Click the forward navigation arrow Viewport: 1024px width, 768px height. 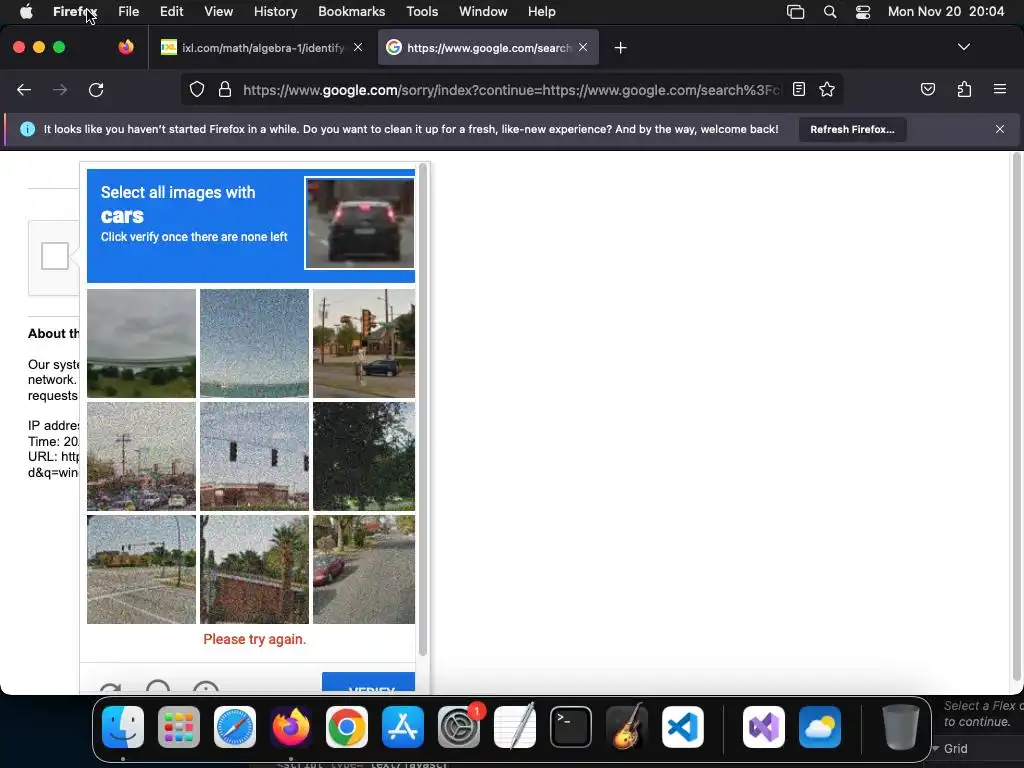click(x=60, y=89)
